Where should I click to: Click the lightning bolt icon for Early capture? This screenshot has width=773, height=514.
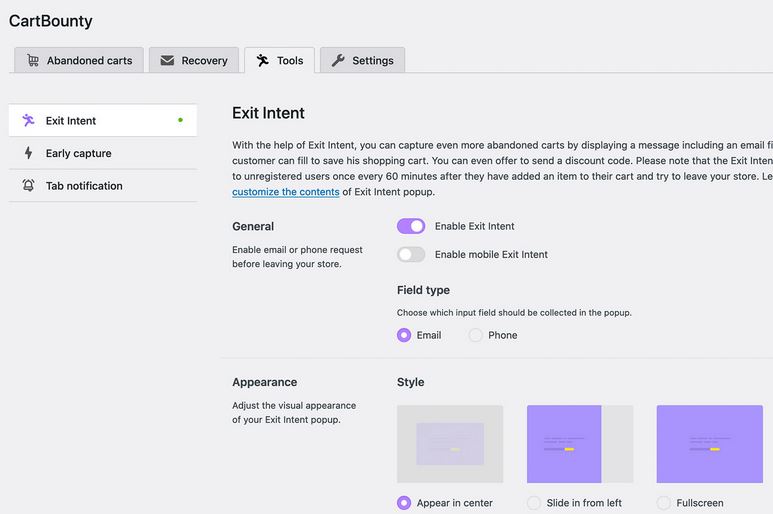tap(28, 153)
